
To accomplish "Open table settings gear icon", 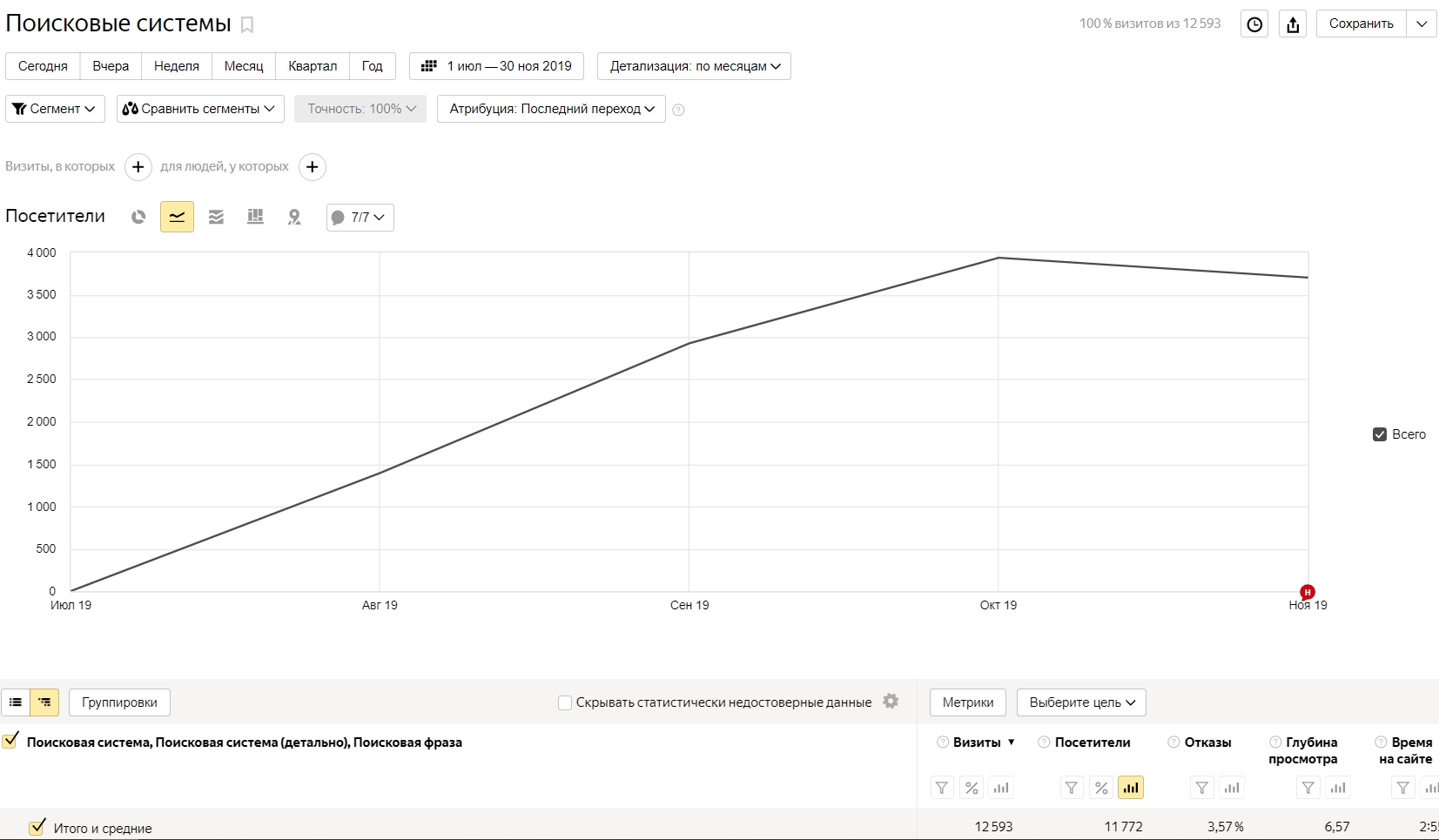I will click(891, 702).
